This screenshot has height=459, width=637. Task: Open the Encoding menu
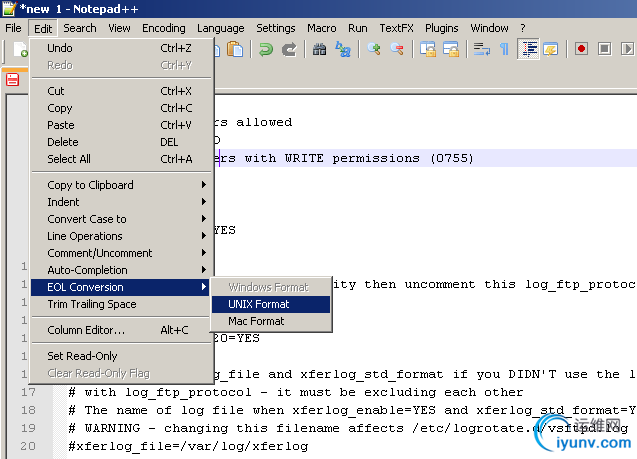(164, 28)
